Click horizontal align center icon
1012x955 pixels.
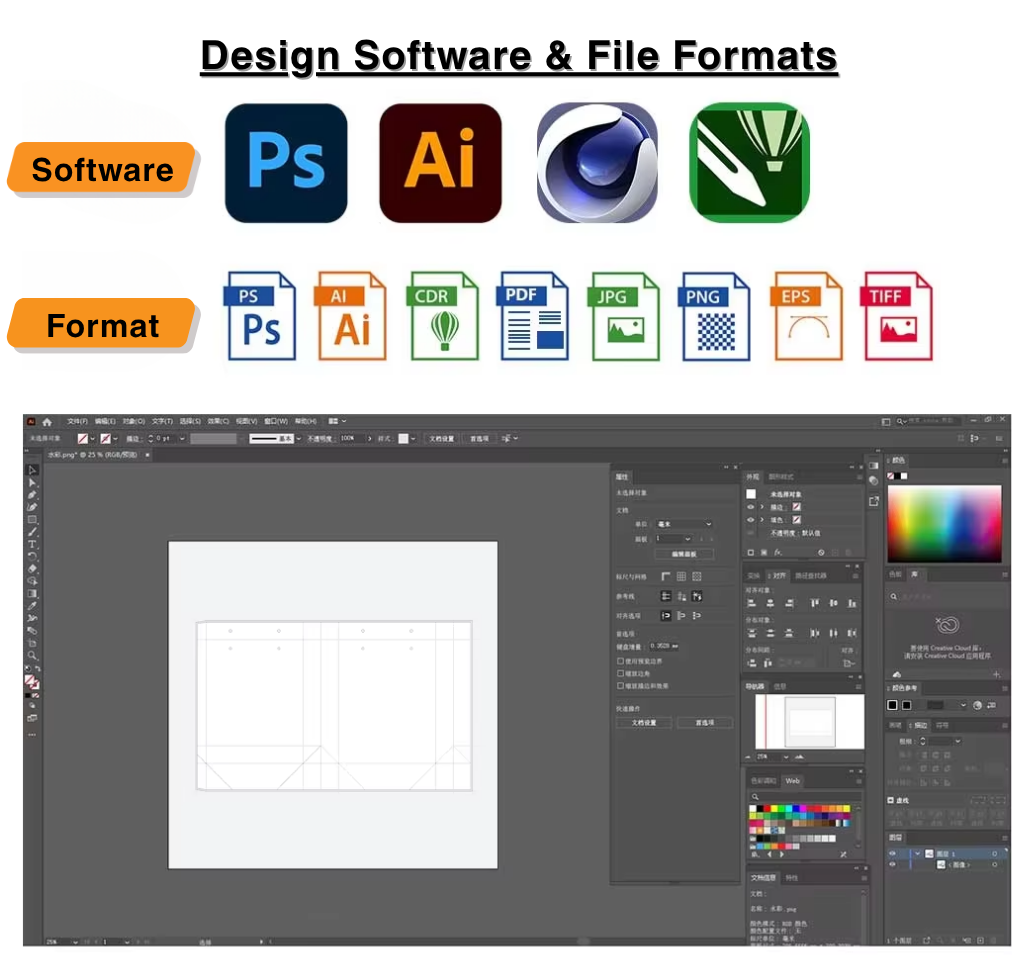[x=770, y=603]
